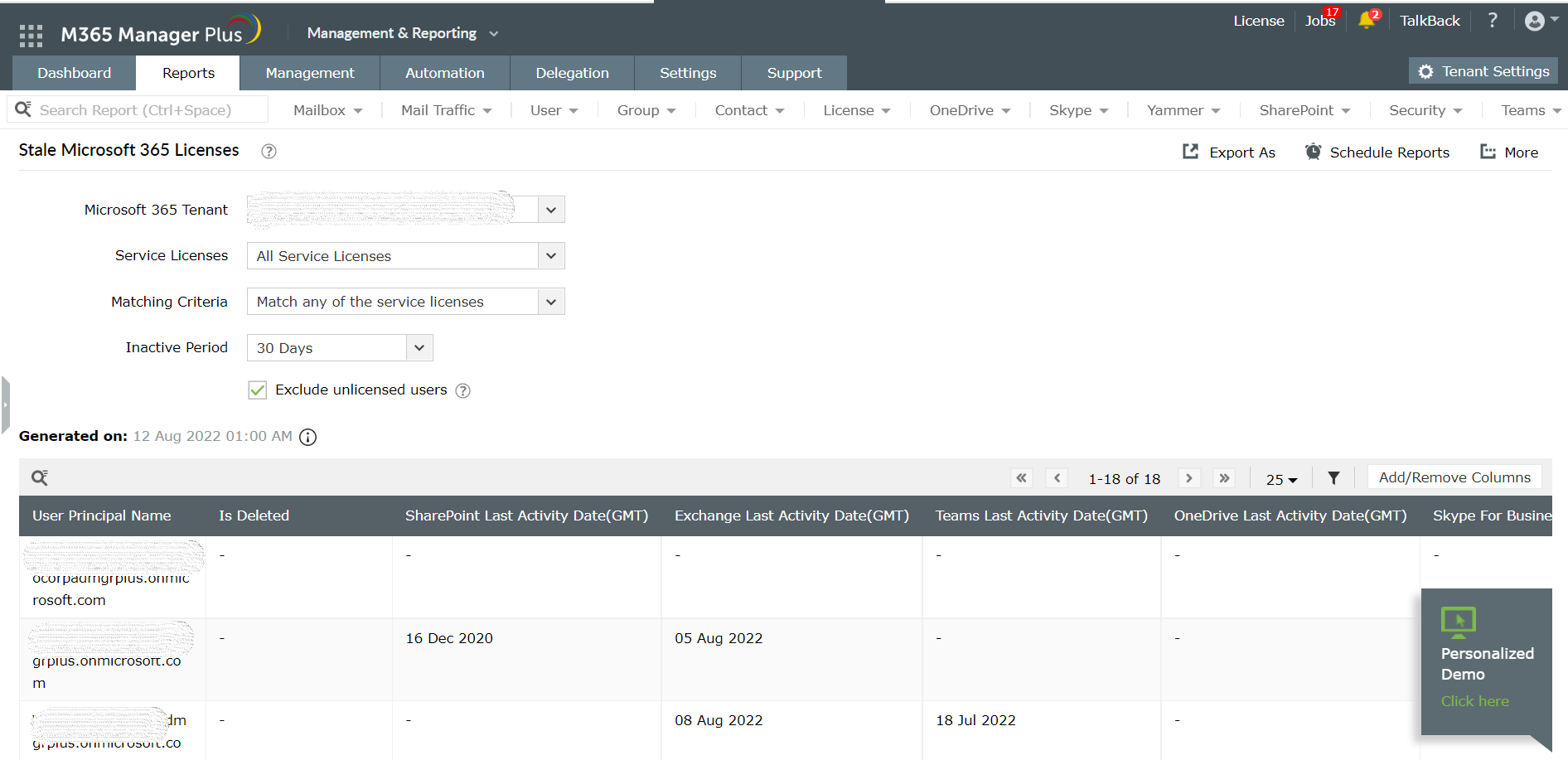Click the help icon beside report title

[269, 151]
